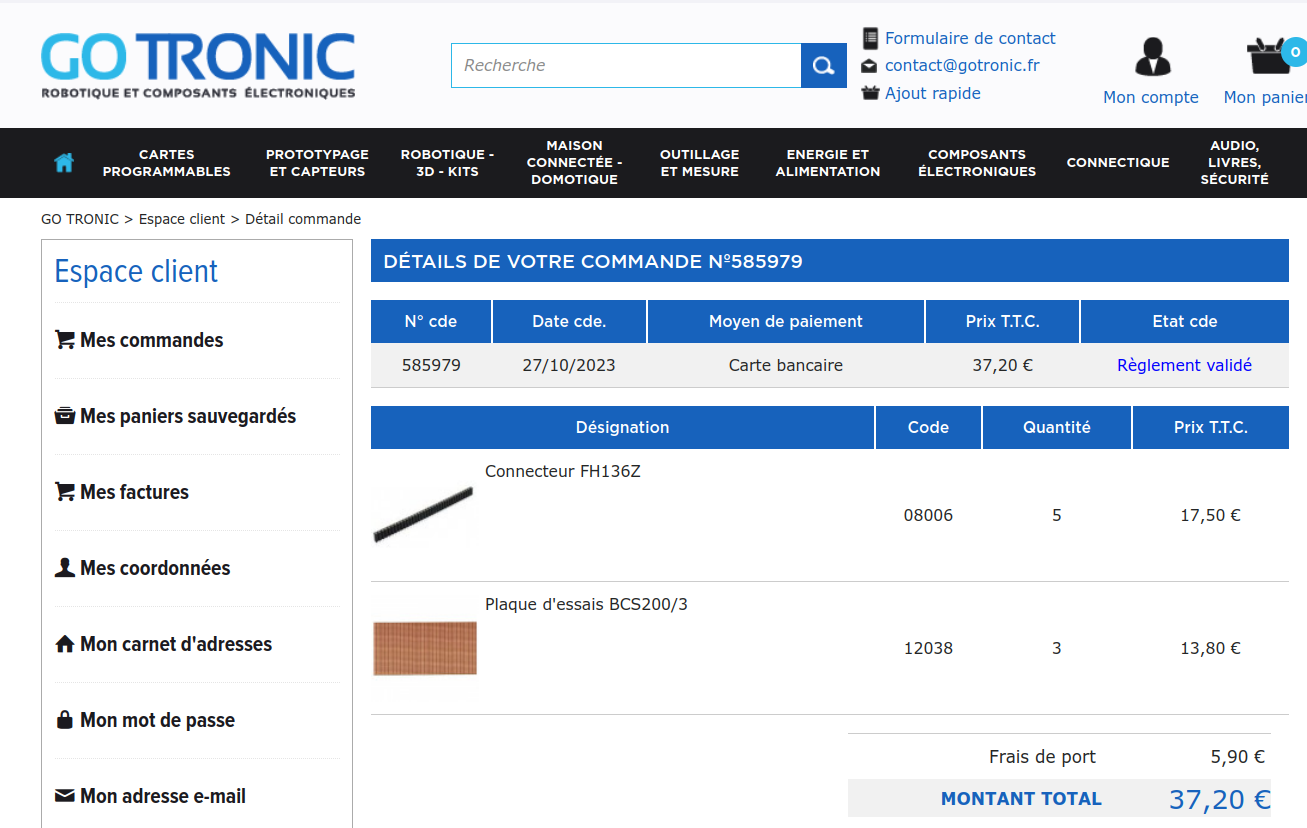Click the contact@gotronic.fr email link

click(961, 65)
